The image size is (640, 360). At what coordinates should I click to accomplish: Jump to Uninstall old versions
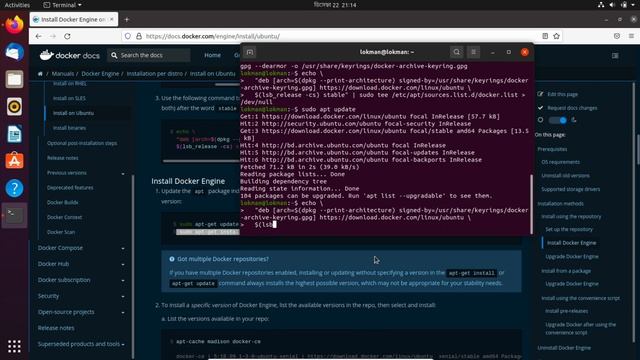[565, 176]
